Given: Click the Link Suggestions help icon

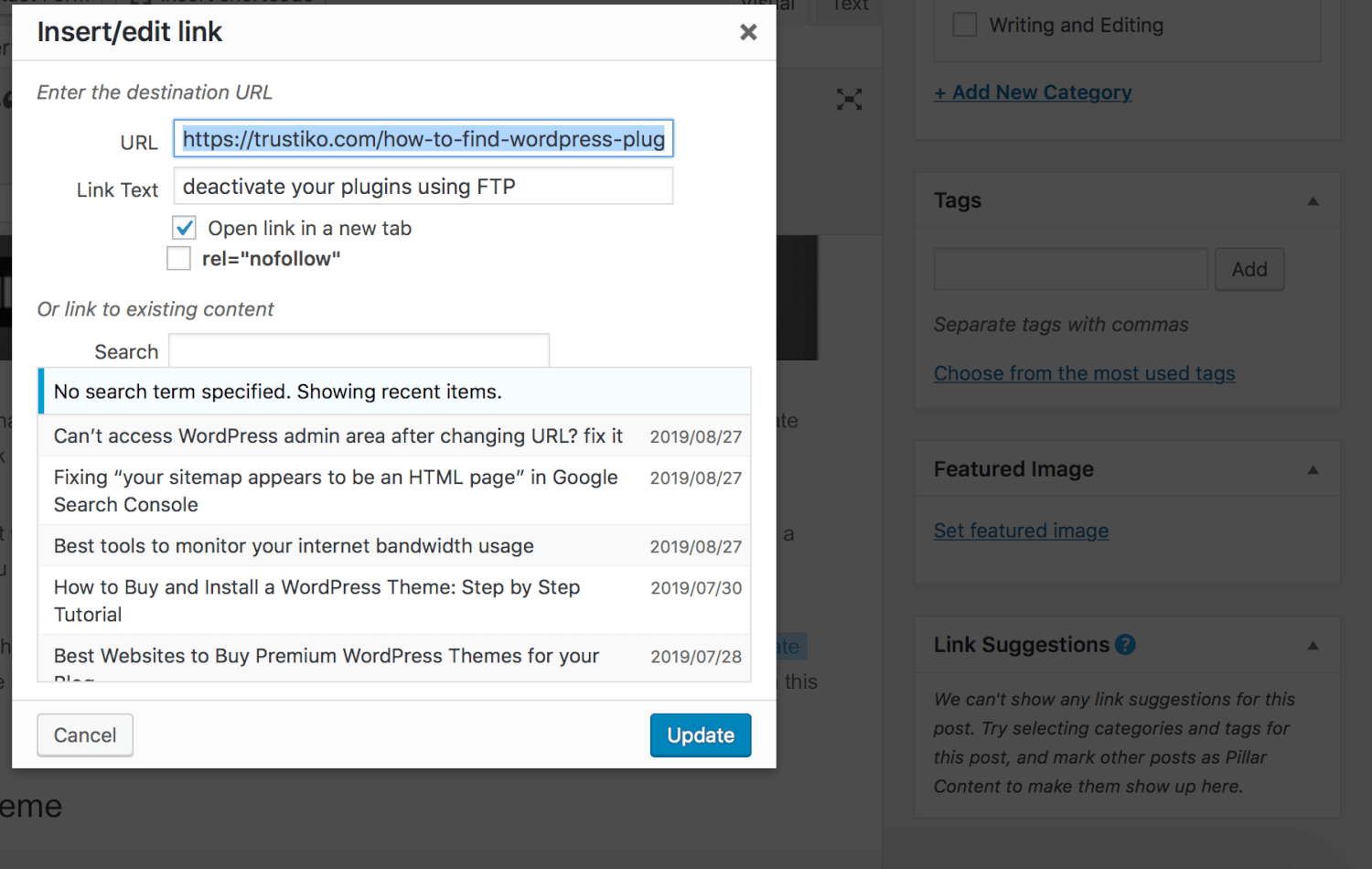Looking at the screenshot, I should click(x=1125, y=644).
